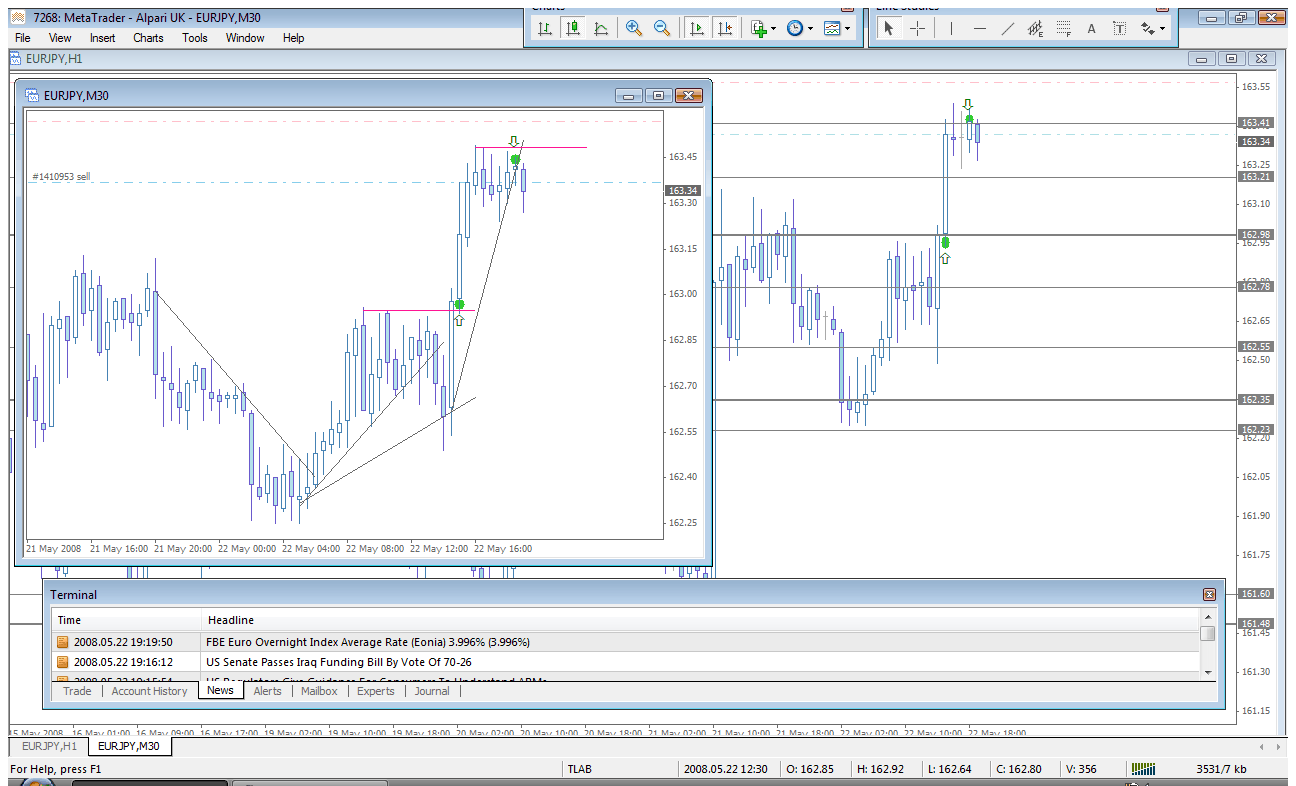Click the Zoom Out magnifier
Screen dimensions: 1296x786
coord(662,29)
